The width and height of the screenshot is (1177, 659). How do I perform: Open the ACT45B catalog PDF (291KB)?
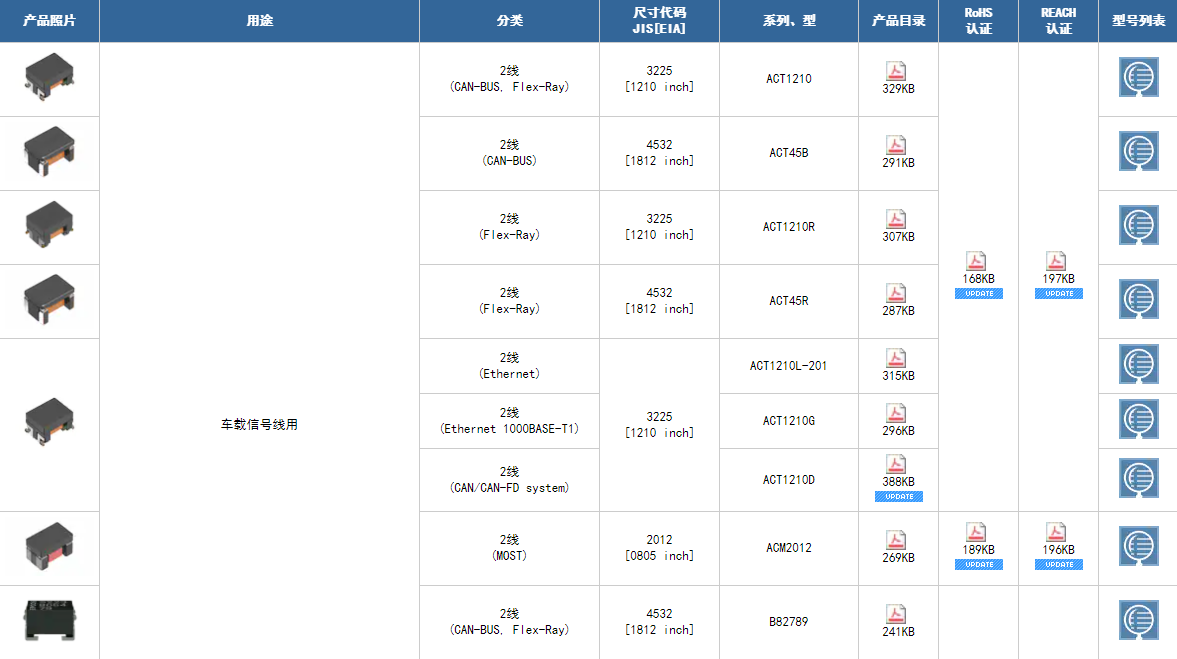point(897,146)
